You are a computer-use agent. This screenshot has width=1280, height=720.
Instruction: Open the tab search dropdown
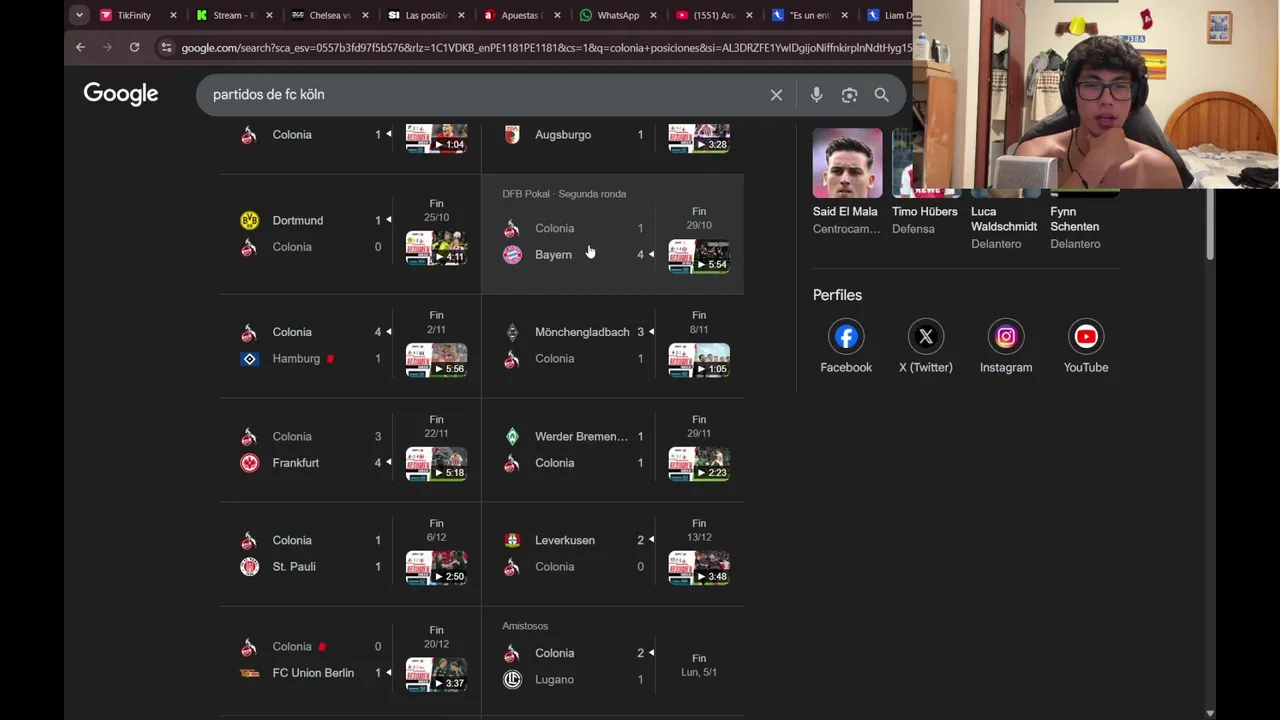tap(79, 15)
